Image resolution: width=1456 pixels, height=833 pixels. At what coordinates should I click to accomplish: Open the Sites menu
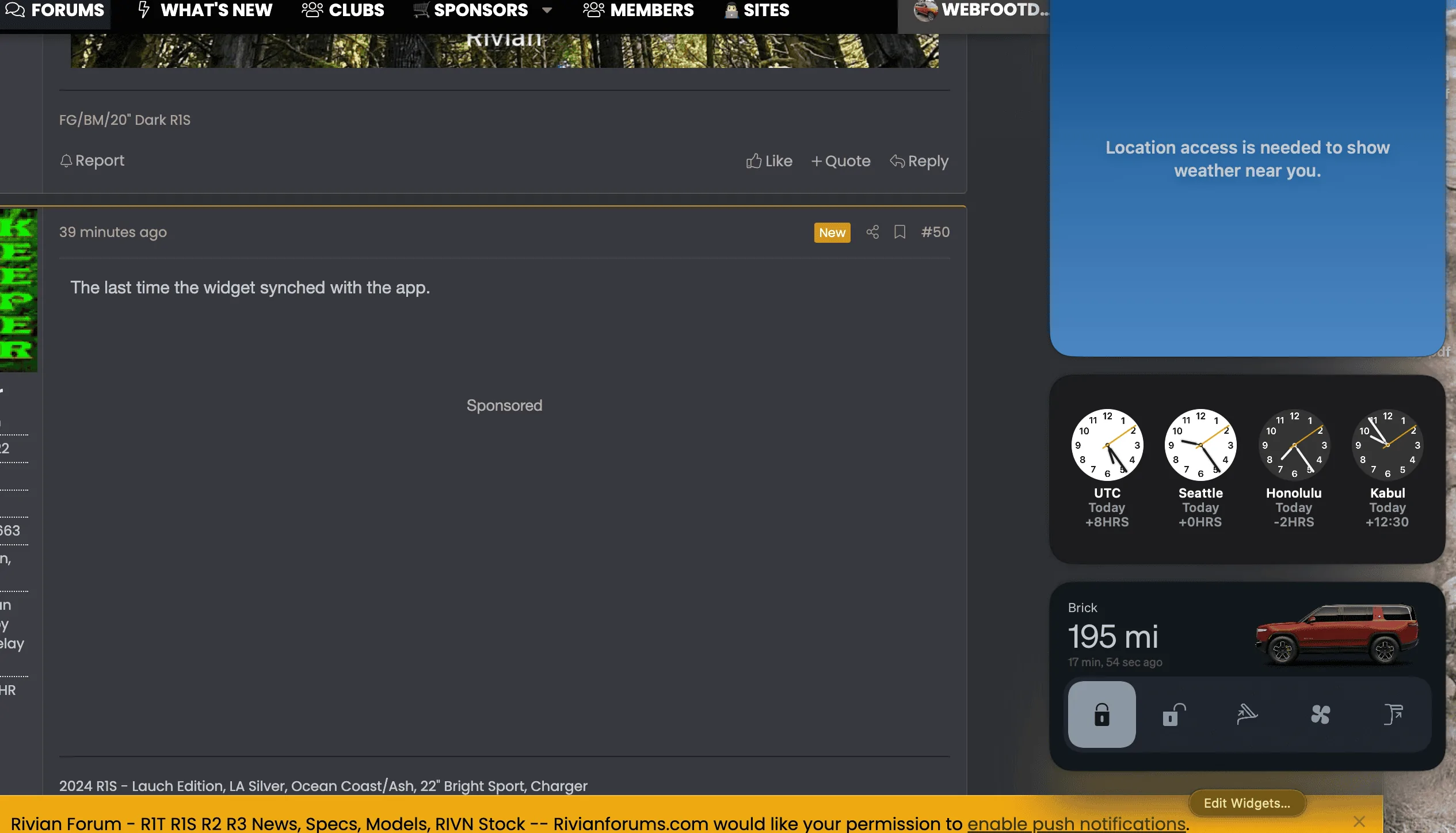pos(756,10)
